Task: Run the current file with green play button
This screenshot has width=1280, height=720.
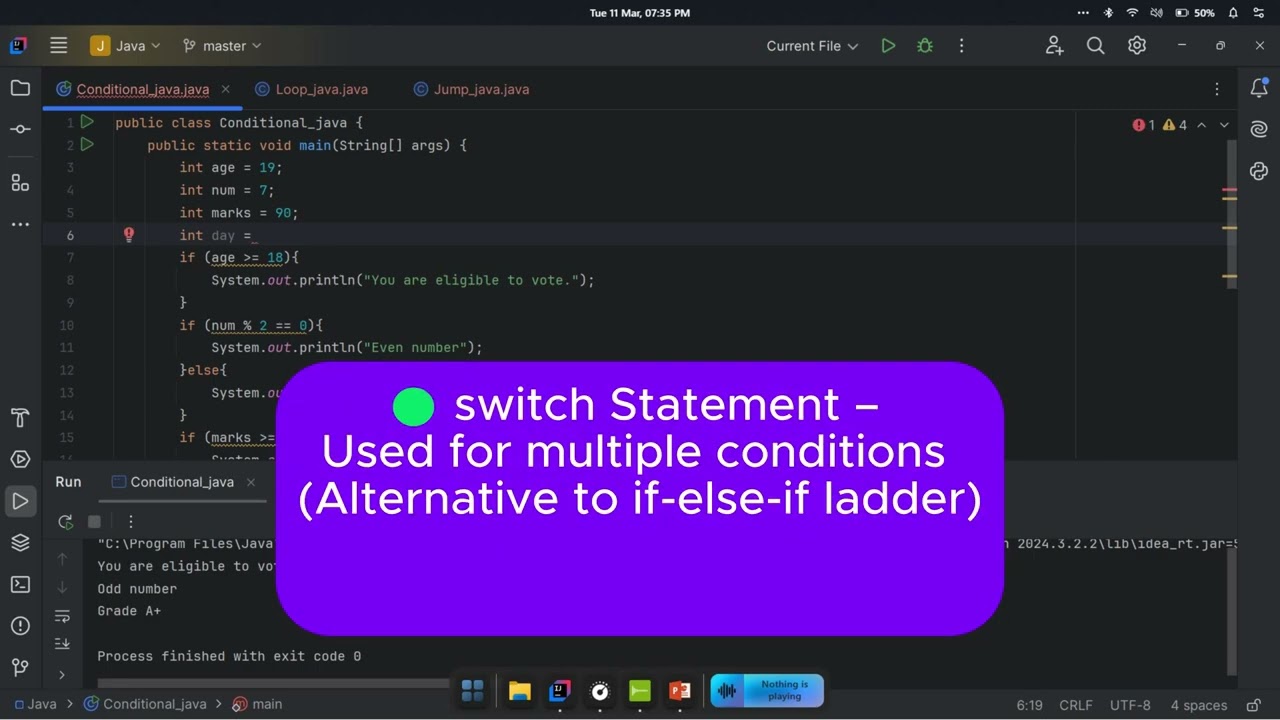Action: [x=888, y=45]
